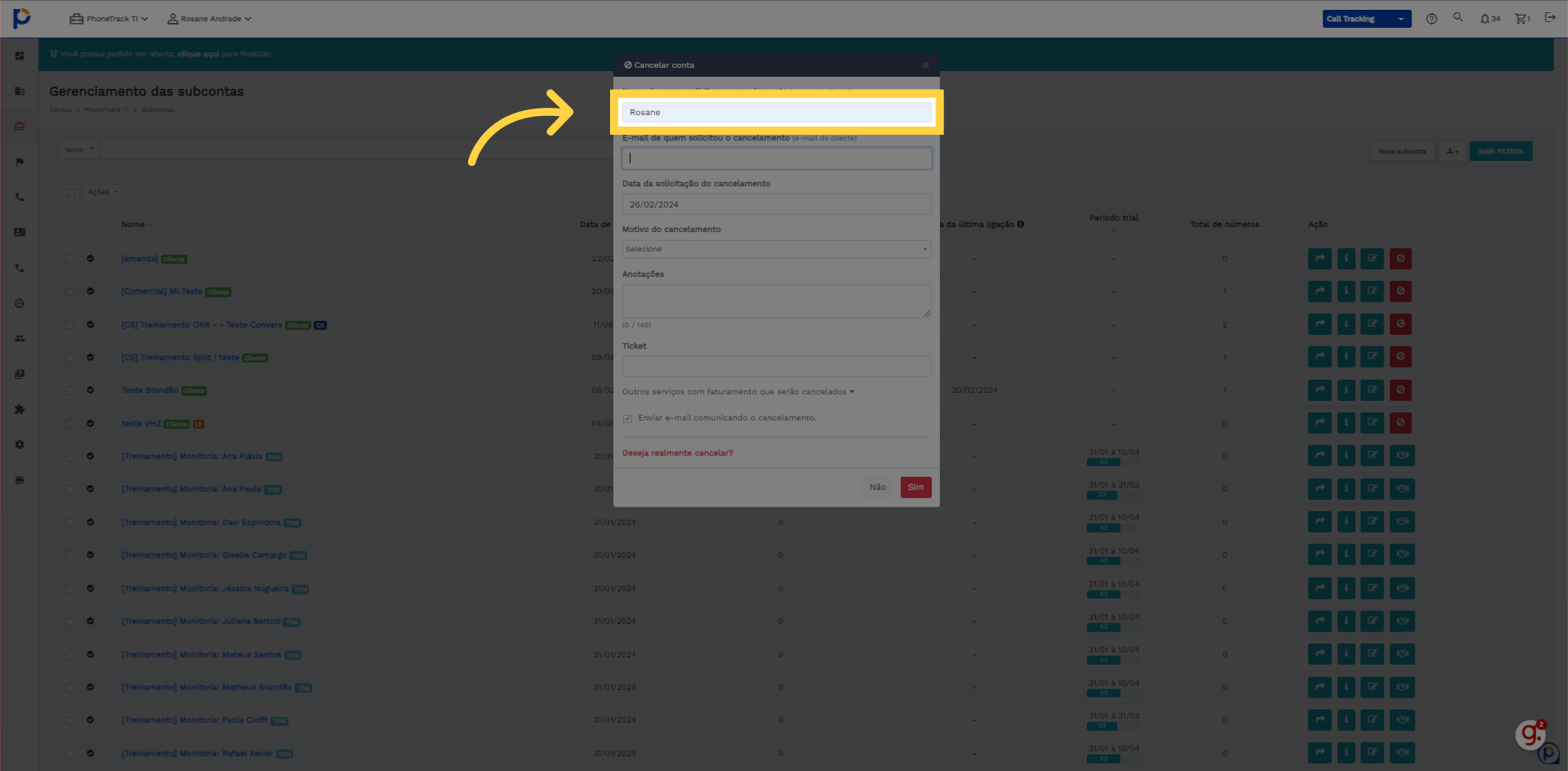Click the Grammarly badge at bottom right
This screenshot has height=771, width=1568.
(x=1530, y=734)
